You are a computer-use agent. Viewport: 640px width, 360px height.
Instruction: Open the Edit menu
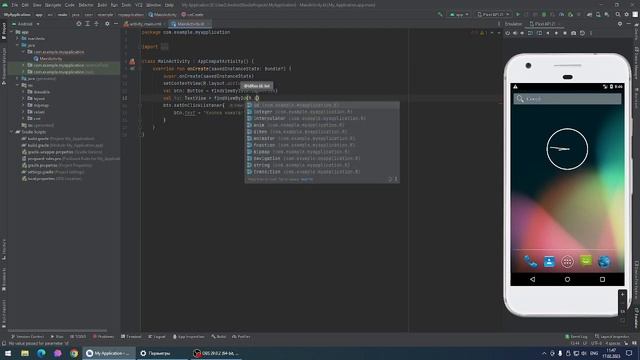[25, 5]
